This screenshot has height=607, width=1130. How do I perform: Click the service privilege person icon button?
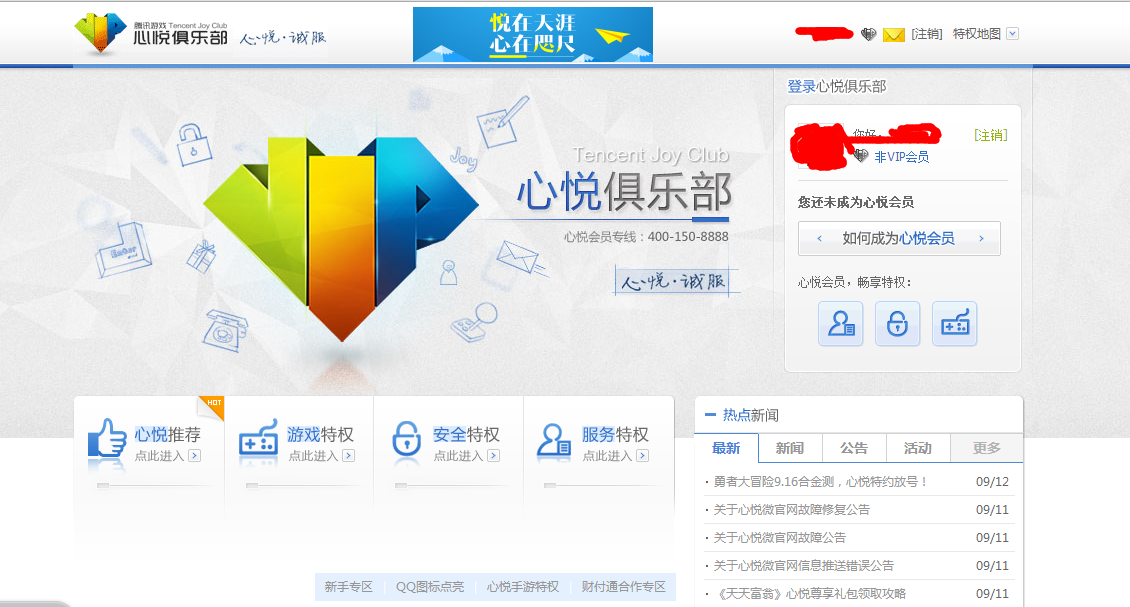pyautogui.click(x=840, y=324)
